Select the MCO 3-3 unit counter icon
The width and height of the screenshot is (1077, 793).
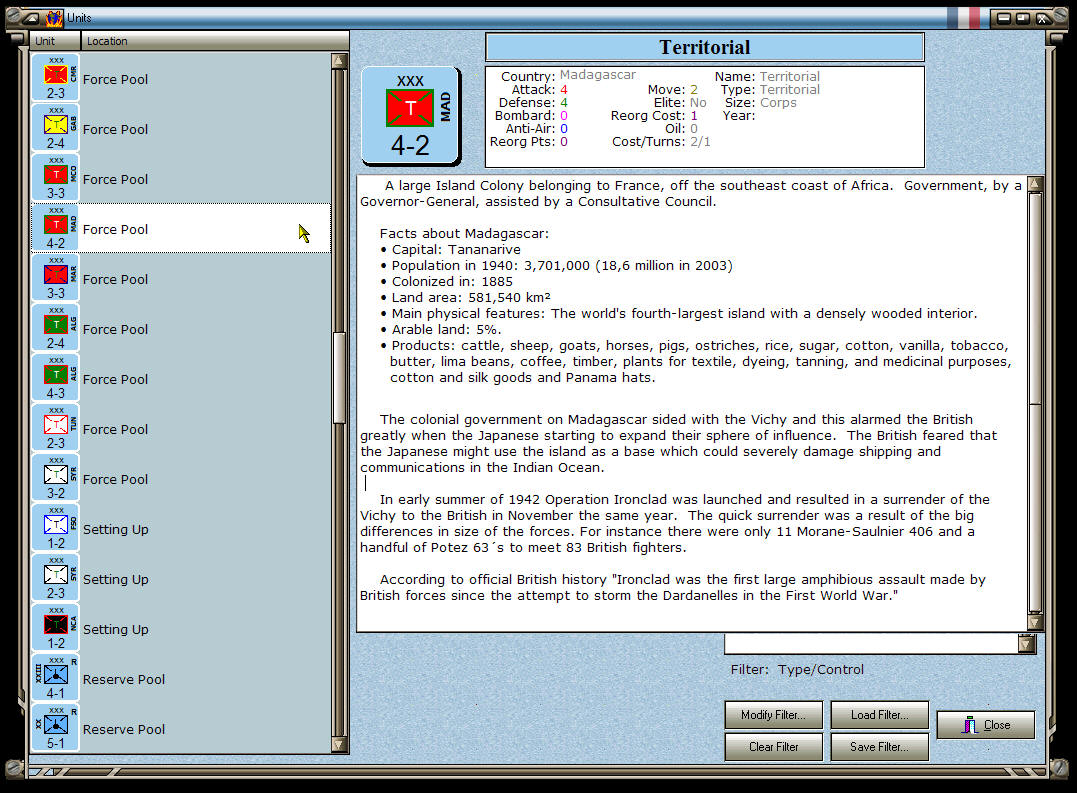pos(55,179)
